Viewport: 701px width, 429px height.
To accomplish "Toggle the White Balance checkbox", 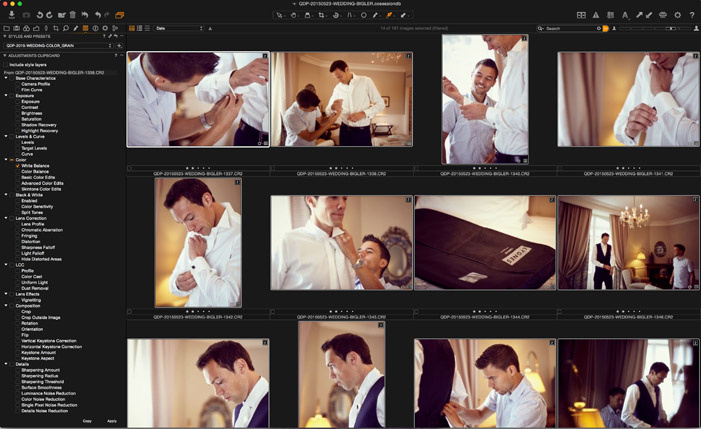I will click(17, 166).
